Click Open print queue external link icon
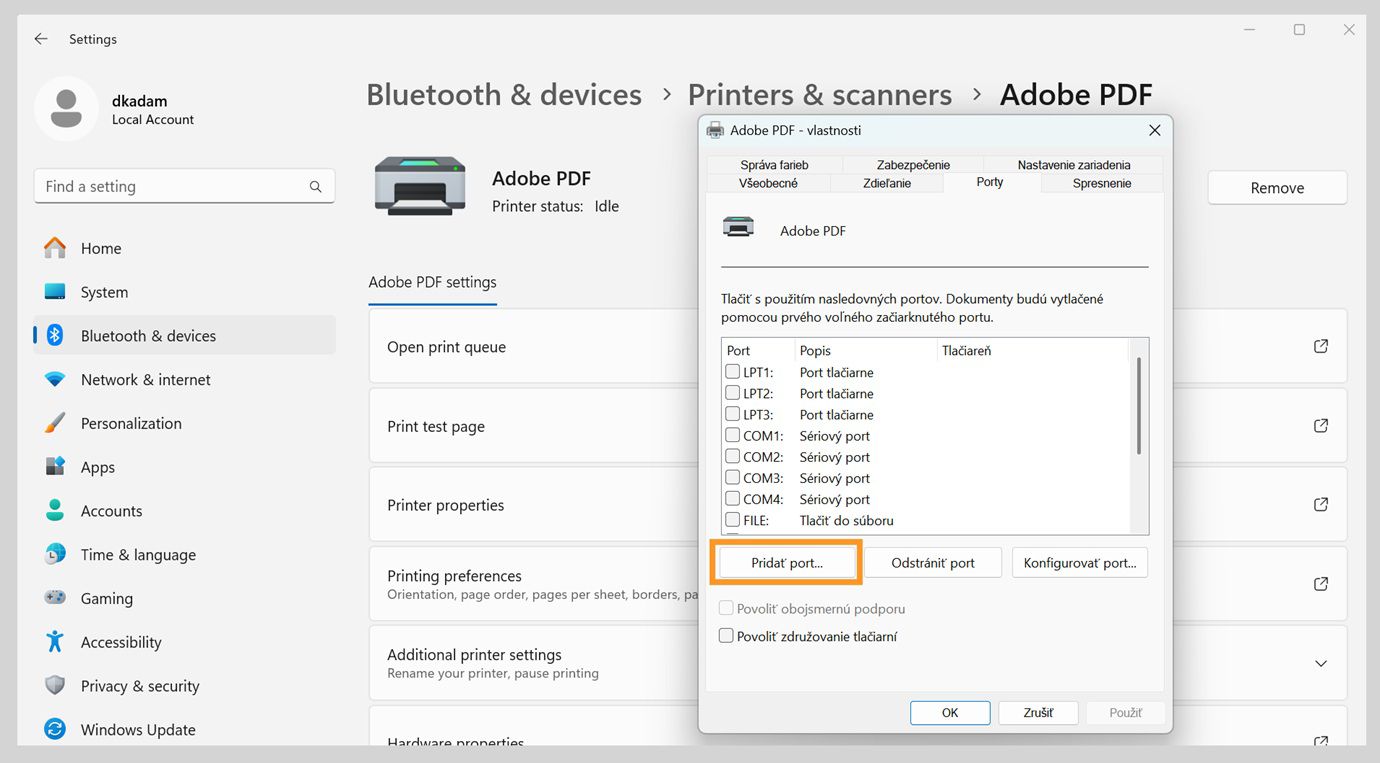This screenshot has height=763, width=1380. [1321, 346]
